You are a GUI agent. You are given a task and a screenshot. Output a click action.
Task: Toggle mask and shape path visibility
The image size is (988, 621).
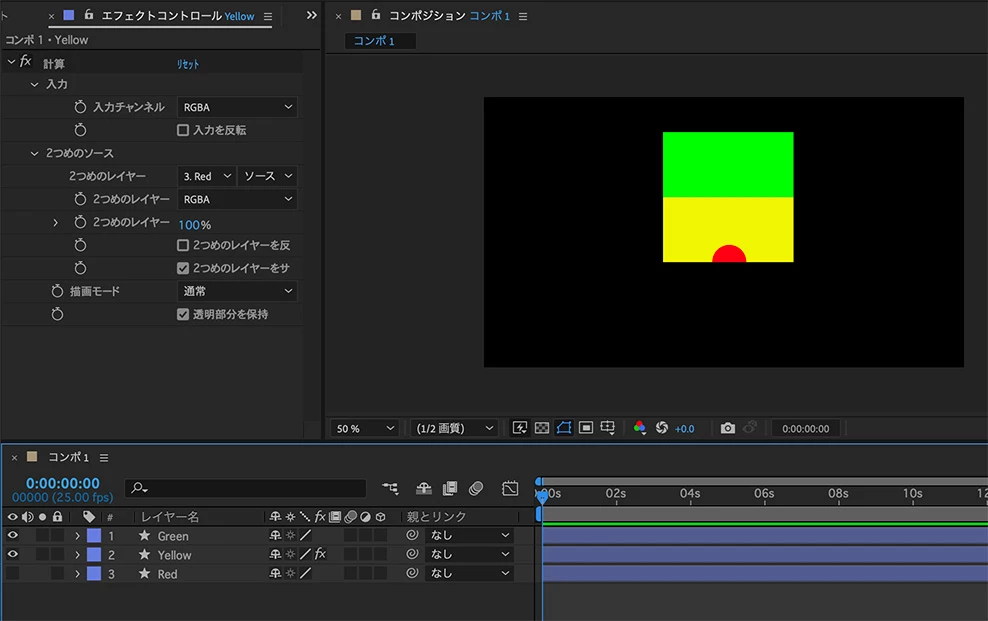click(564, 428)
